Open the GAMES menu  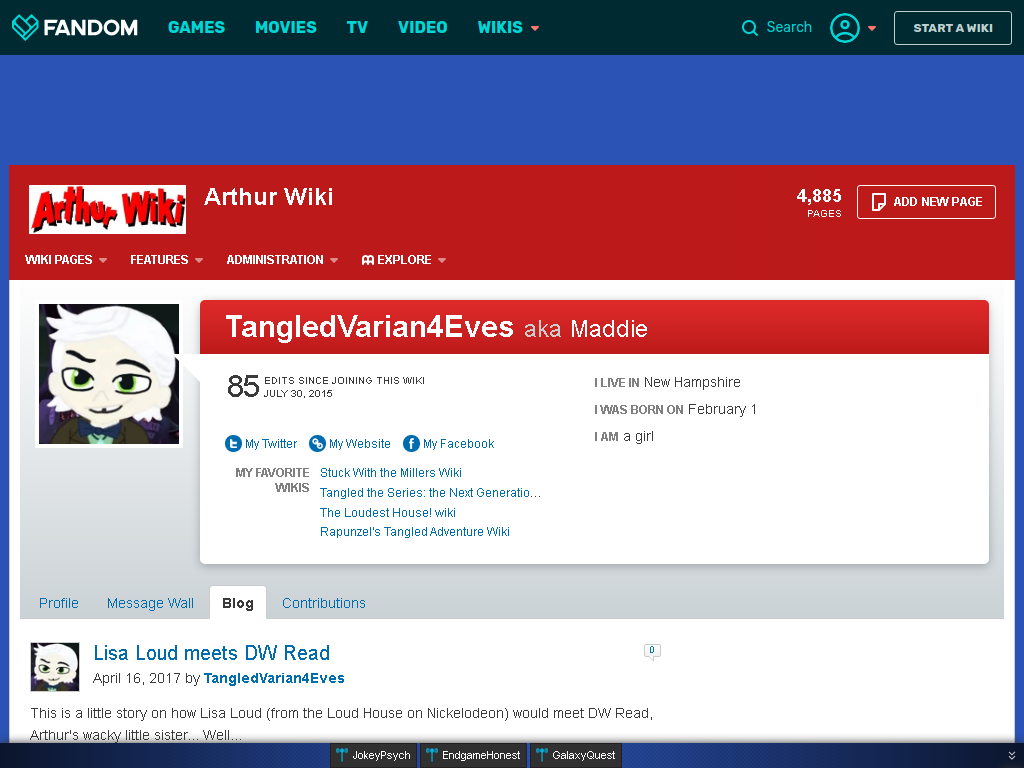click(196, 27)
